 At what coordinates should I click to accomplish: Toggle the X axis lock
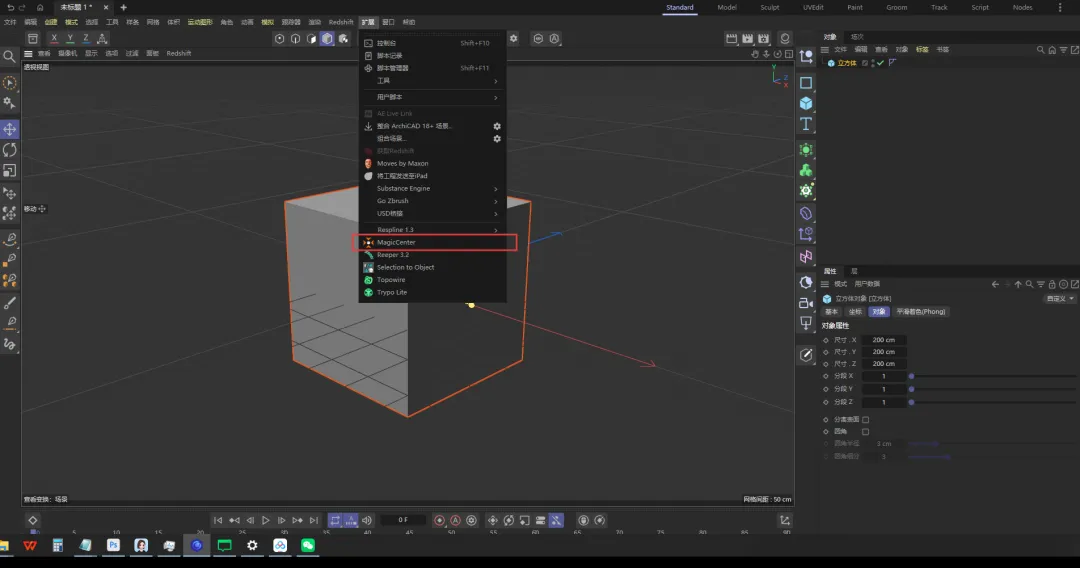[x=54, y=38]
